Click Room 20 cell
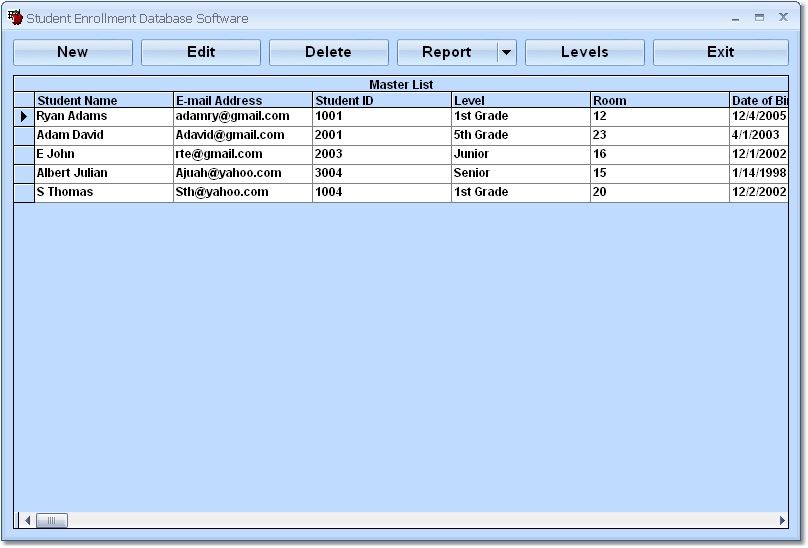 point(660,193)
